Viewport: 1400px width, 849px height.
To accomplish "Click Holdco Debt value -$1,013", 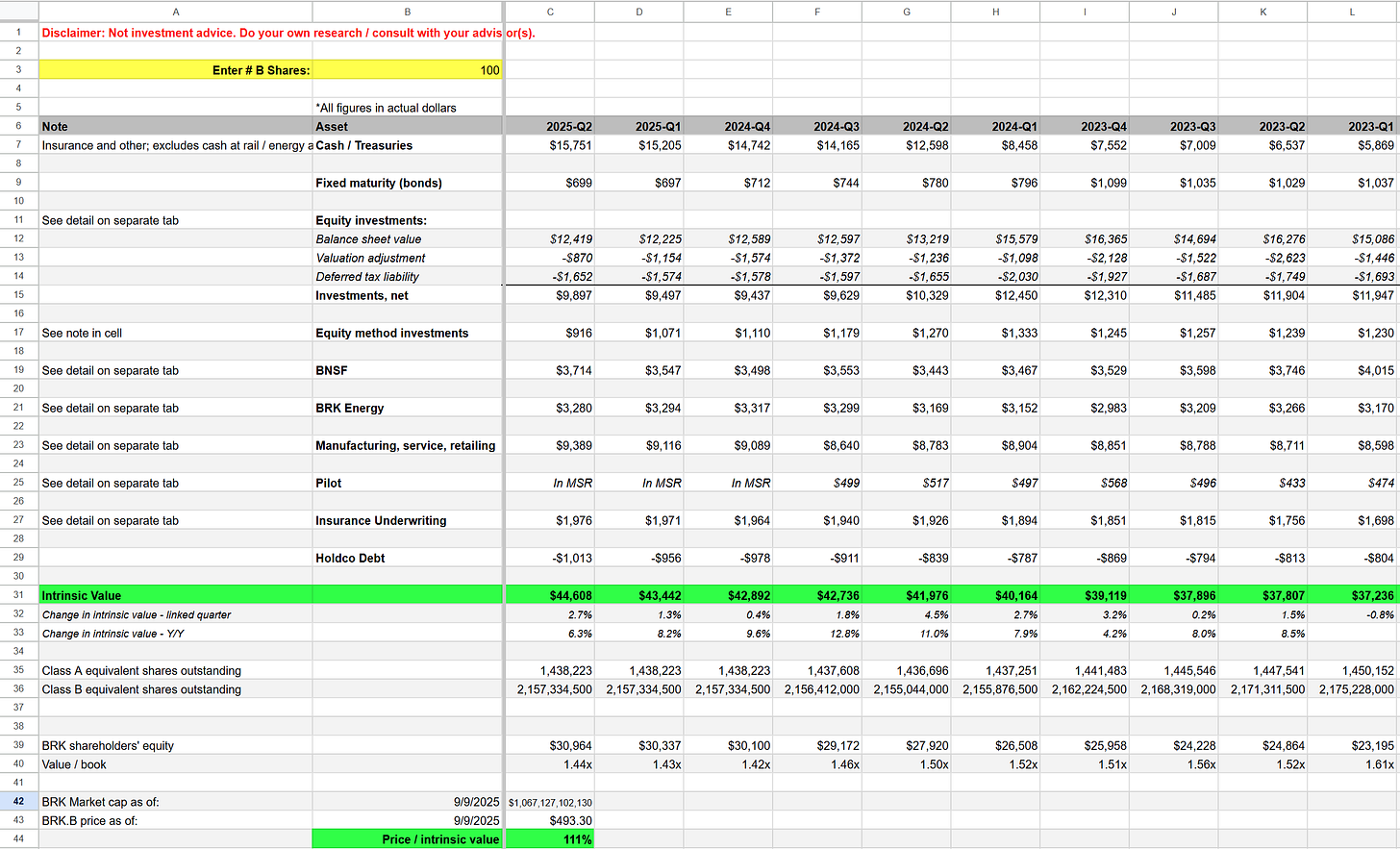I will pos(572,558).
